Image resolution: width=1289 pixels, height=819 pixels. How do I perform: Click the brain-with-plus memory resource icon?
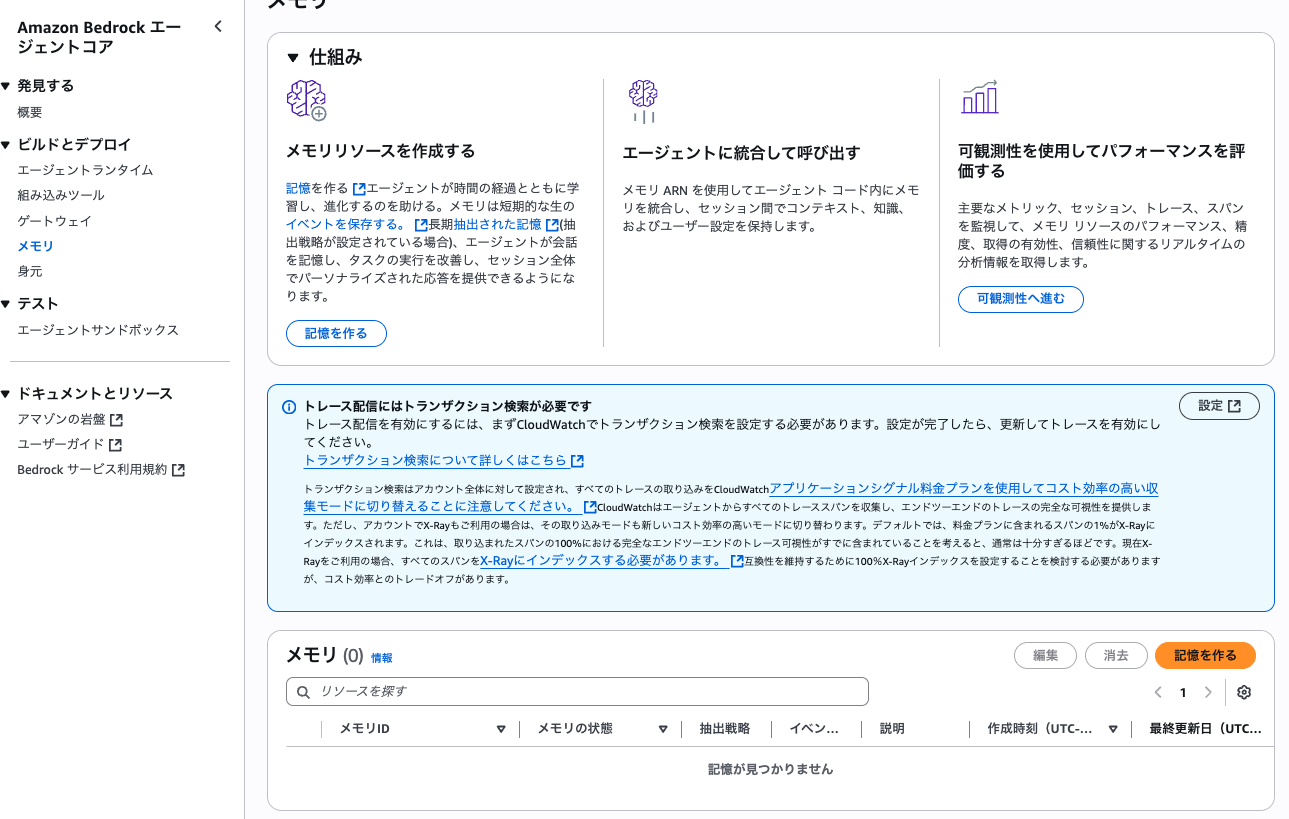[x=306, y=101]
